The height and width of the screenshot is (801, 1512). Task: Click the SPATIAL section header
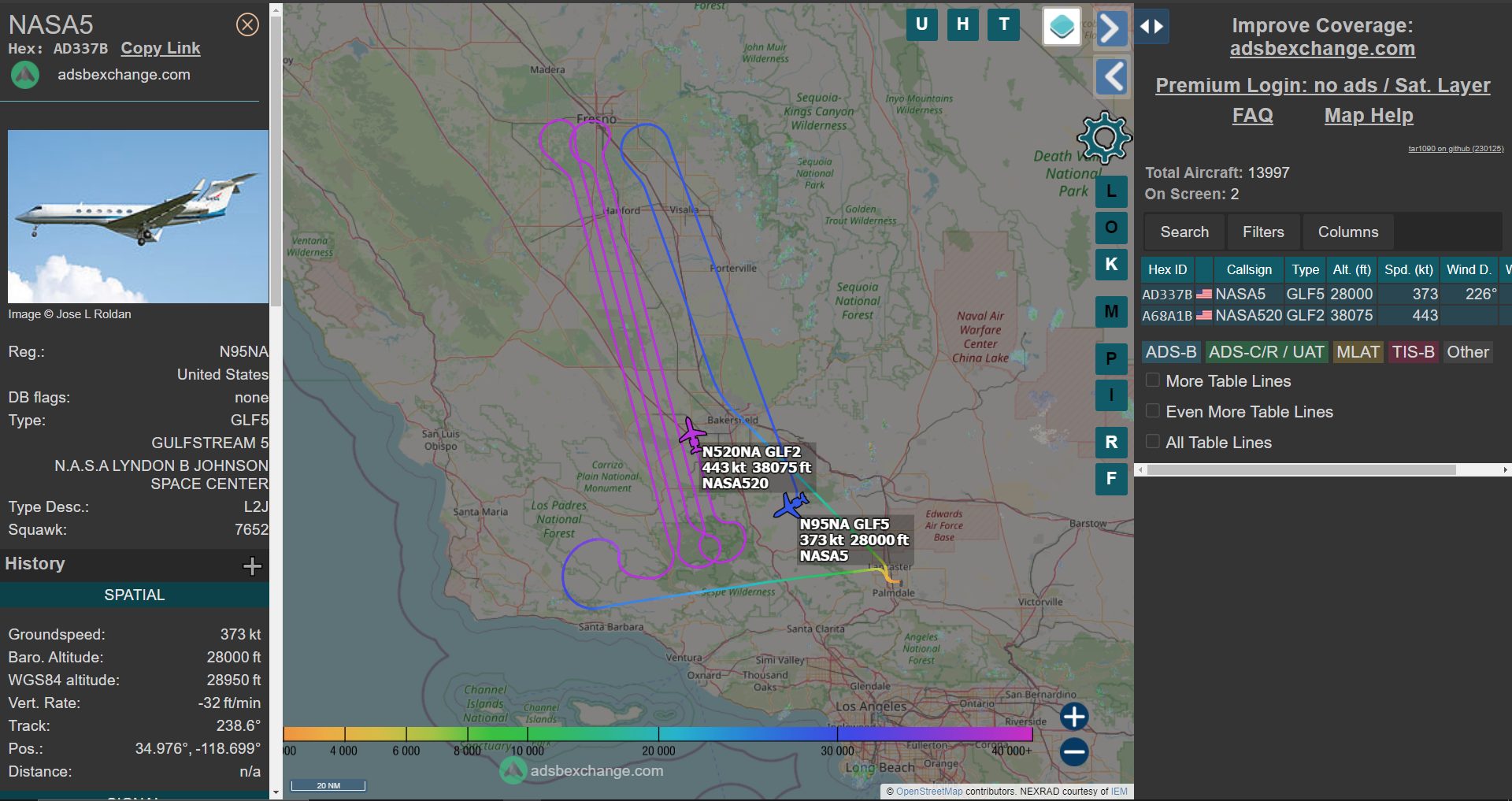tap(135, 595)
